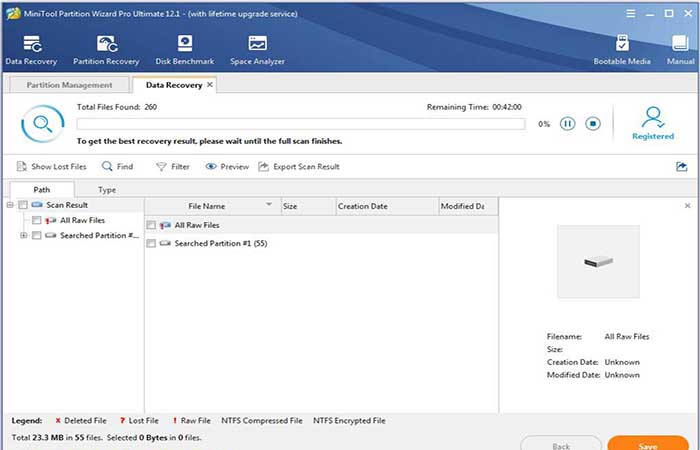Click the scan progress bar
700x450 pixels.
(301, 124)
